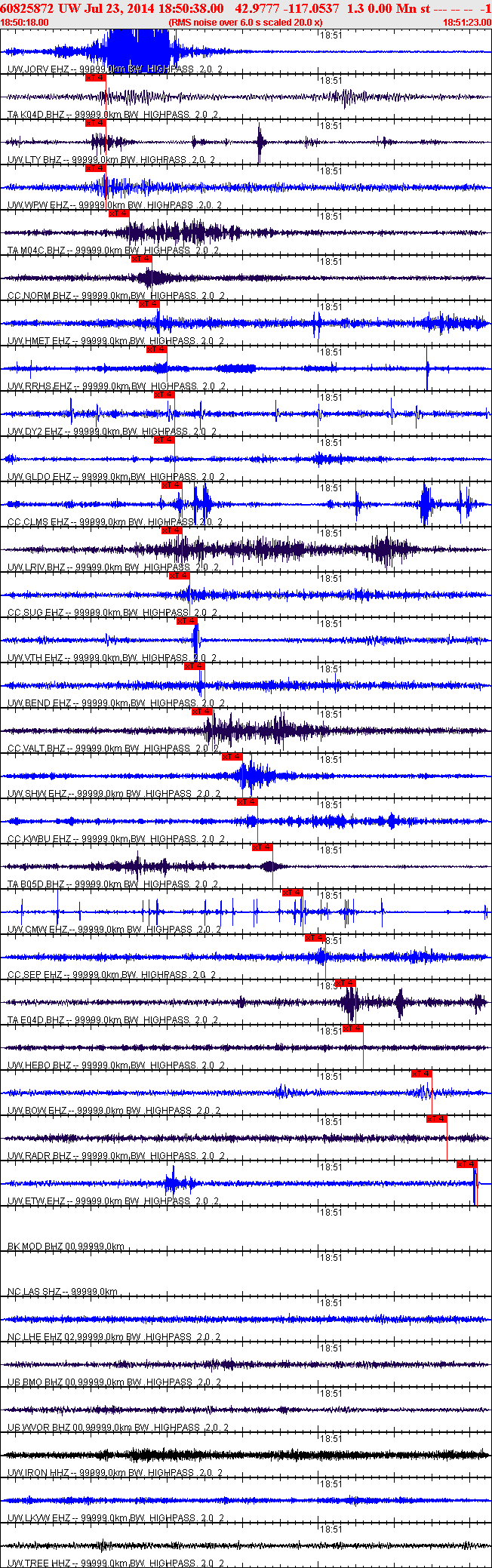
Task: Click the red pick marker on TA.E04D trace
Action: [x=345, y=982]
